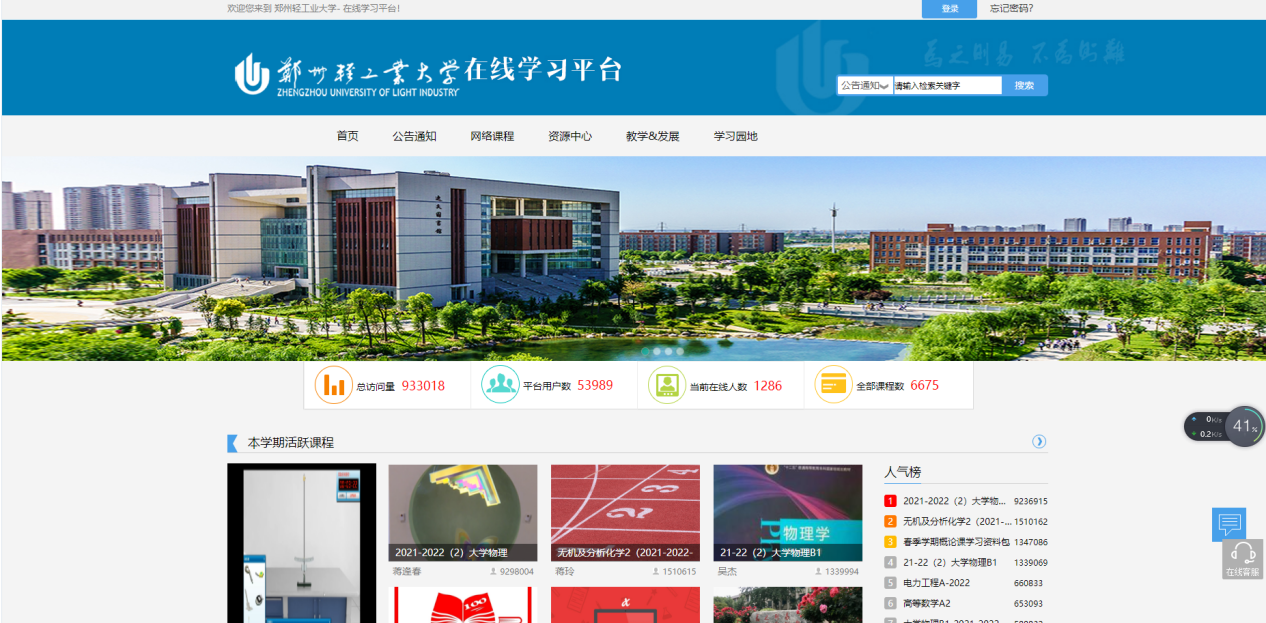Click the orange total visits chart icon
The width and height of the screenshot is (1266, 623).
click(x=334, y=385)
